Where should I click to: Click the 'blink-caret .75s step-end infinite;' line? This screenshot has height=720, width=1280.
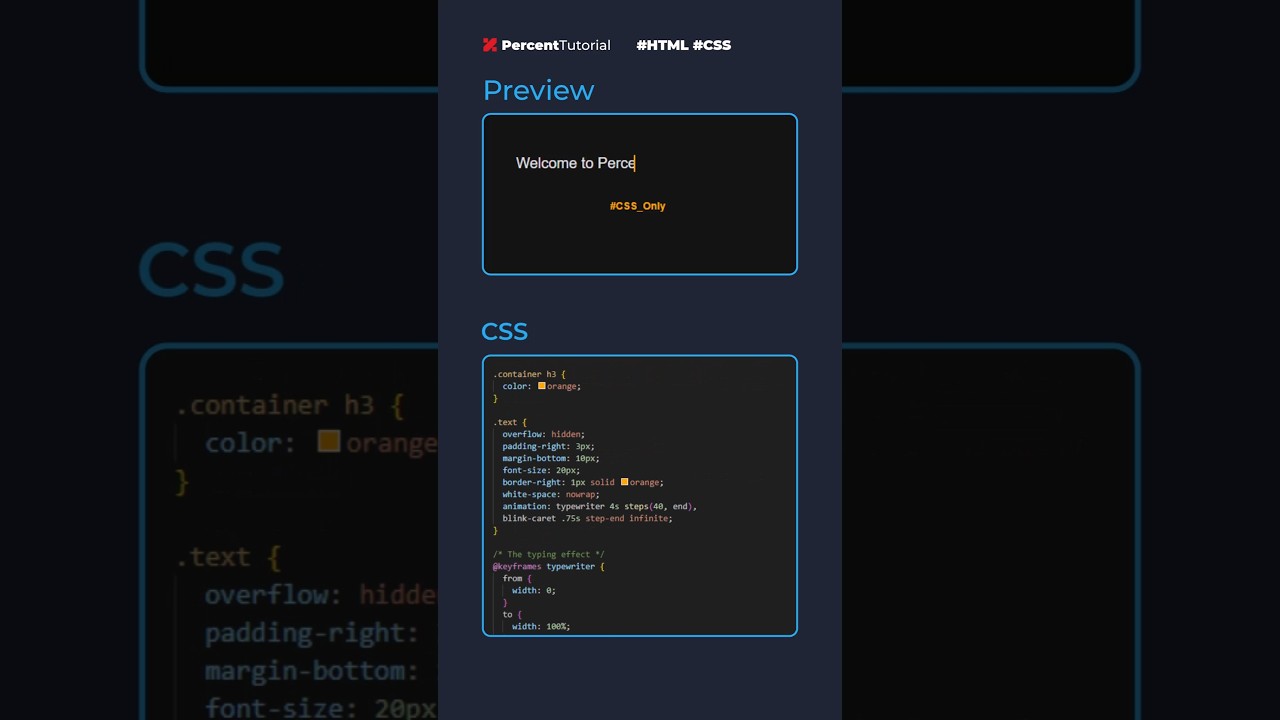(587, 518)
